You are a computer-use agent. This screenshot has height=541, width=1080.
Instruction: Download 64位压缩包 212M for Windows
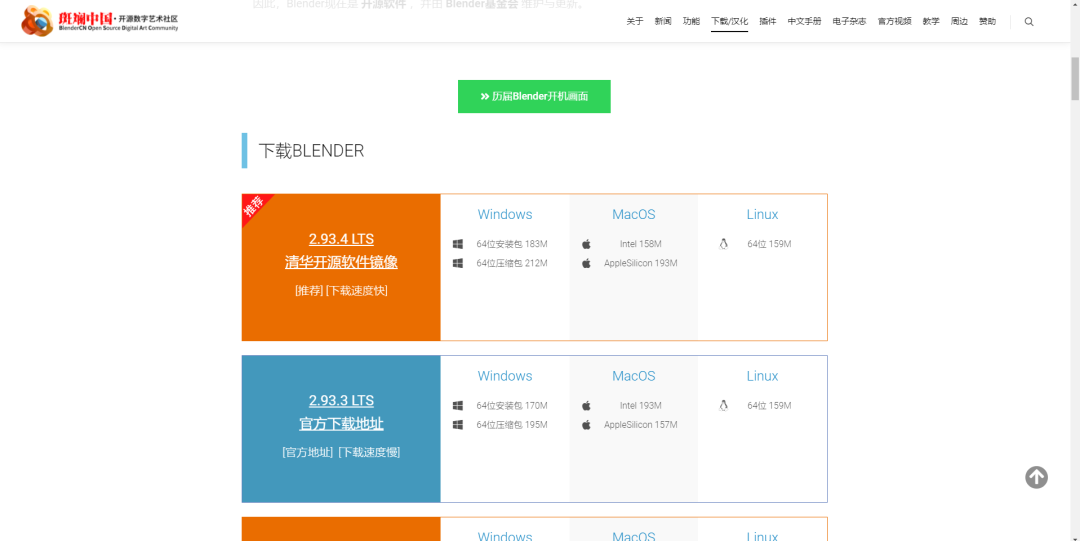point(512,263)
